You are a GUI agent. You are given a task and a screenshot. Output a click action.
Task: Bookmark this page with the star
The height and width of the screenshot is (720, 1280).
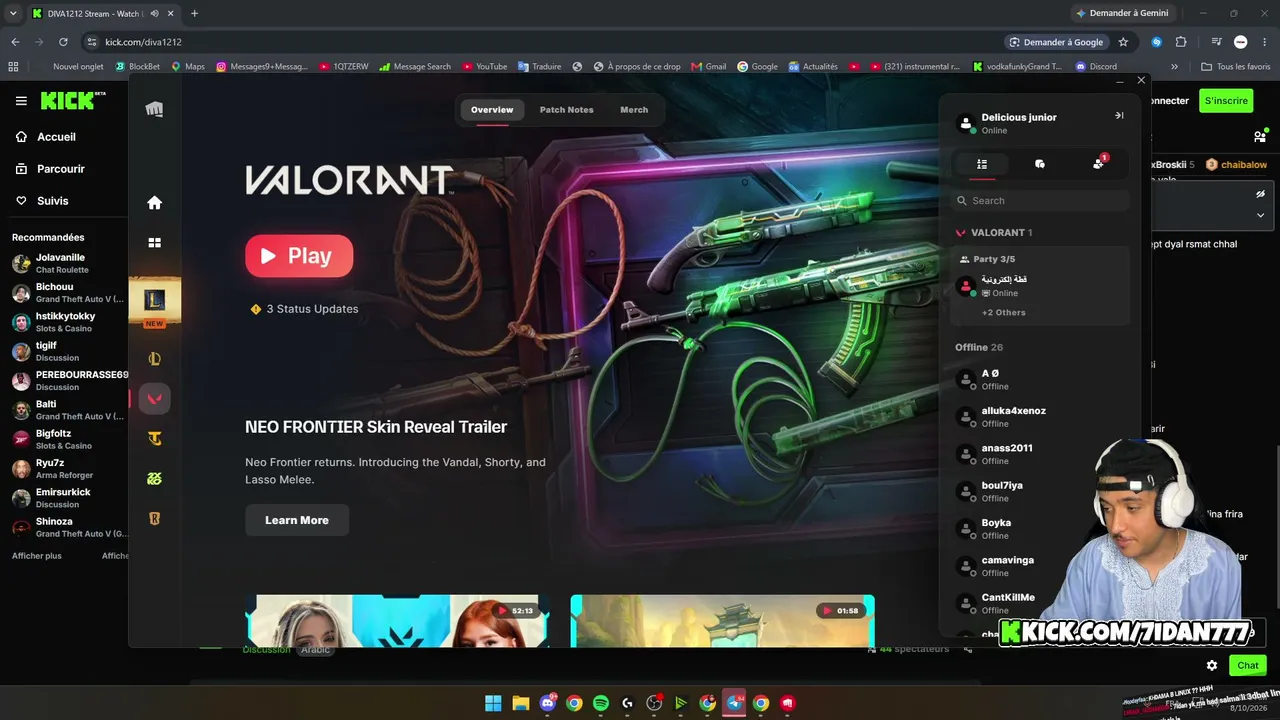tap(1123, 42)
